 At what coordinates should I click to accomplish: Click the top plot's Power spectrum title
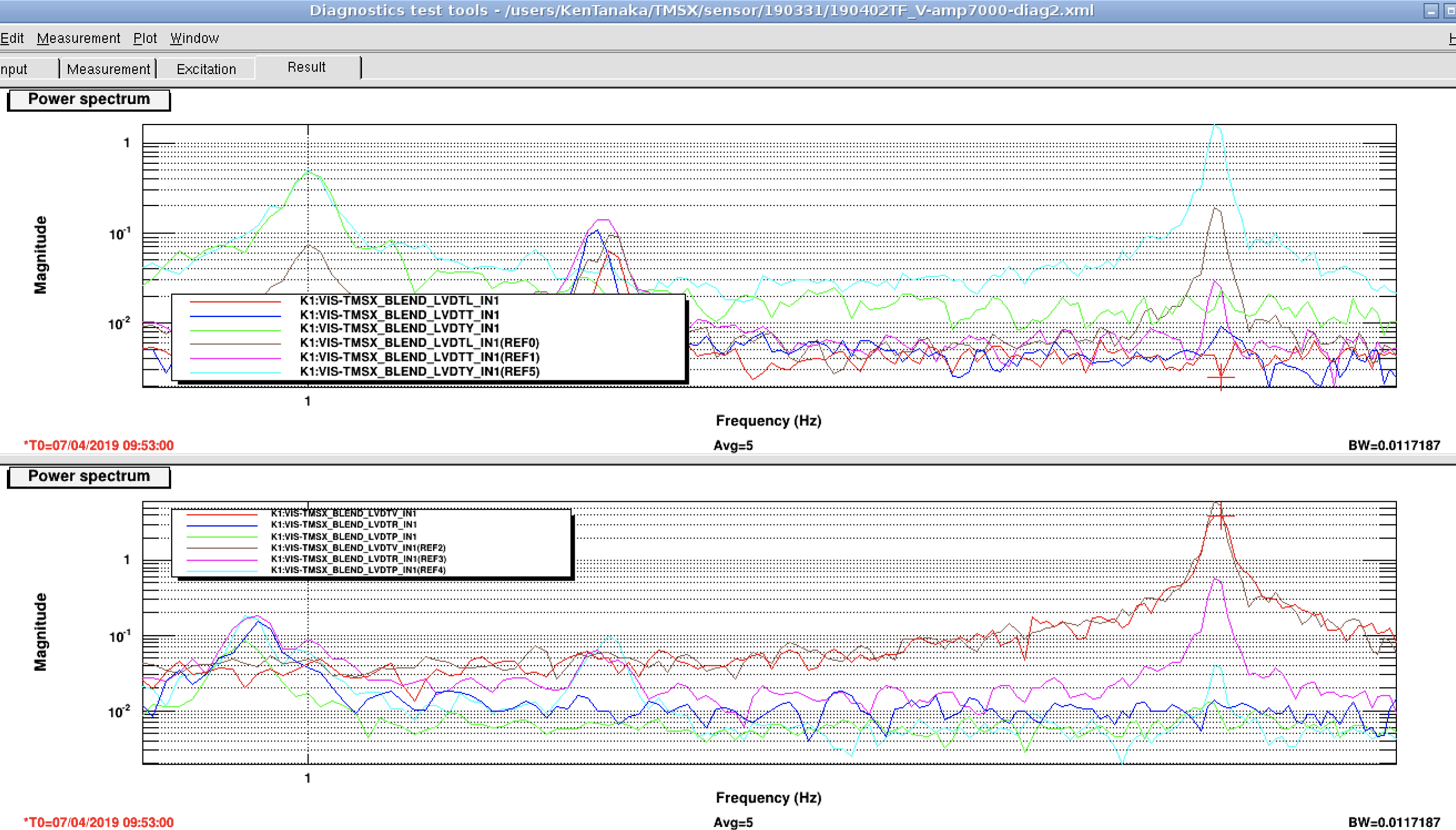[x=89, y=99]
